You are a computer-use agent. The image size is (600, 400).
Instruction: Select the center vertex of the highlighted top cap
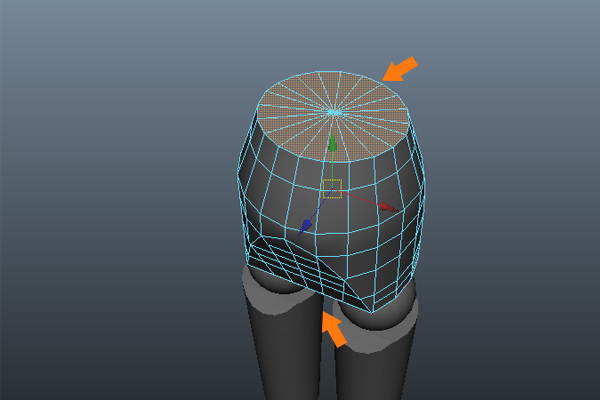pyautogui.click(x=334, y=113)
